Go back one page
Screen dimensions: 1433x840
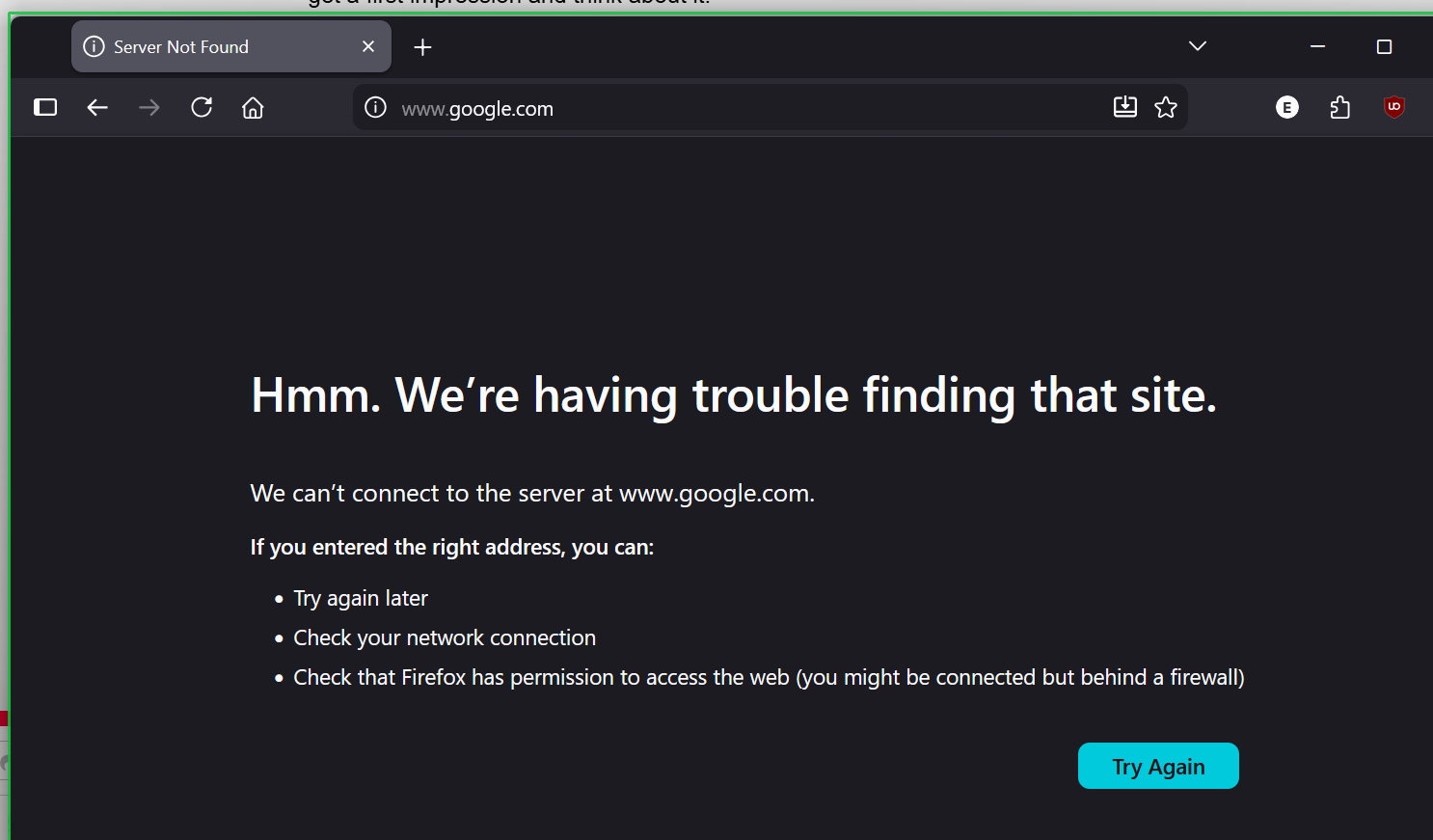[x=97, y=107]
